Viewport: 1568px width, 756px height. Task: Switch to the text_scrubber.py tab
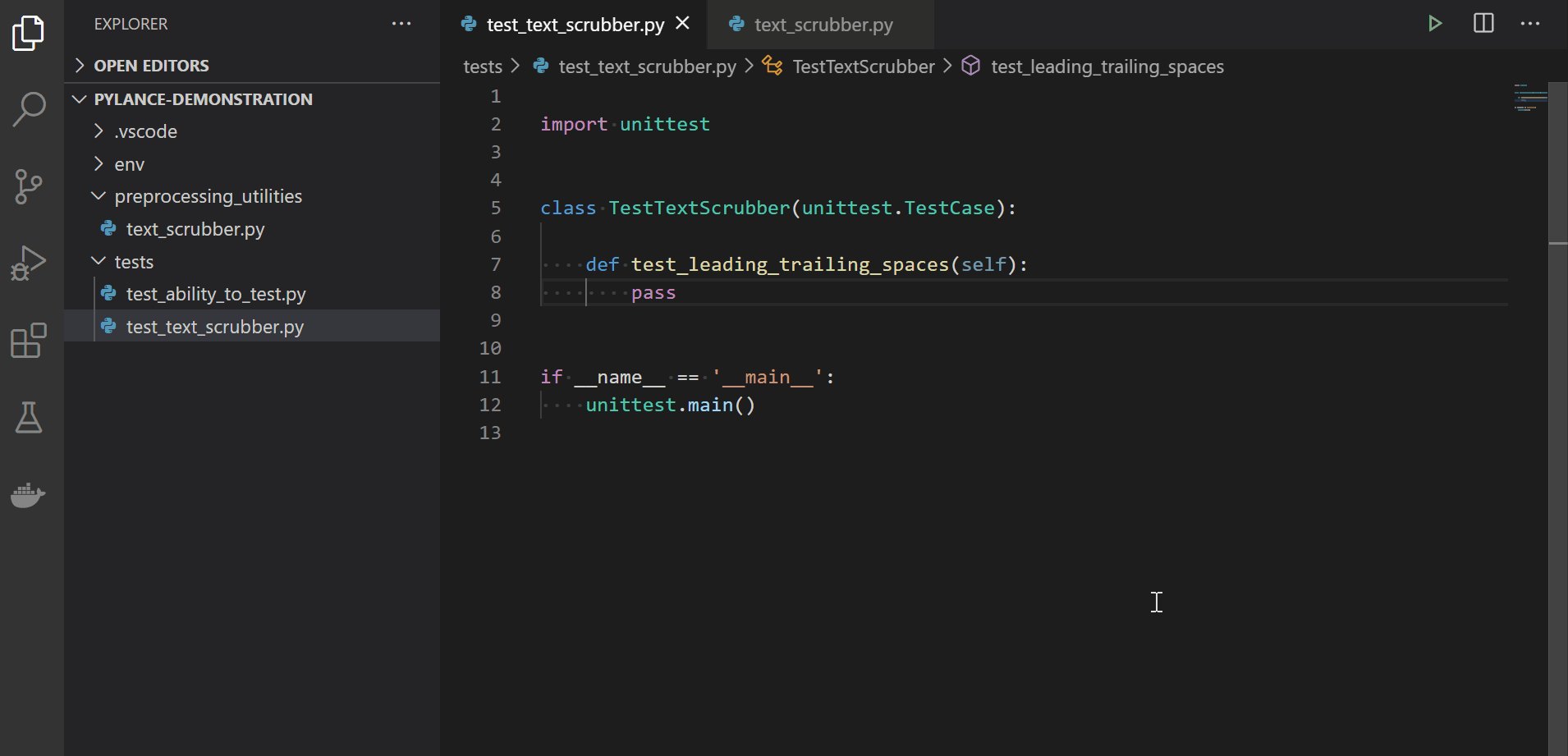coord(822,25)
